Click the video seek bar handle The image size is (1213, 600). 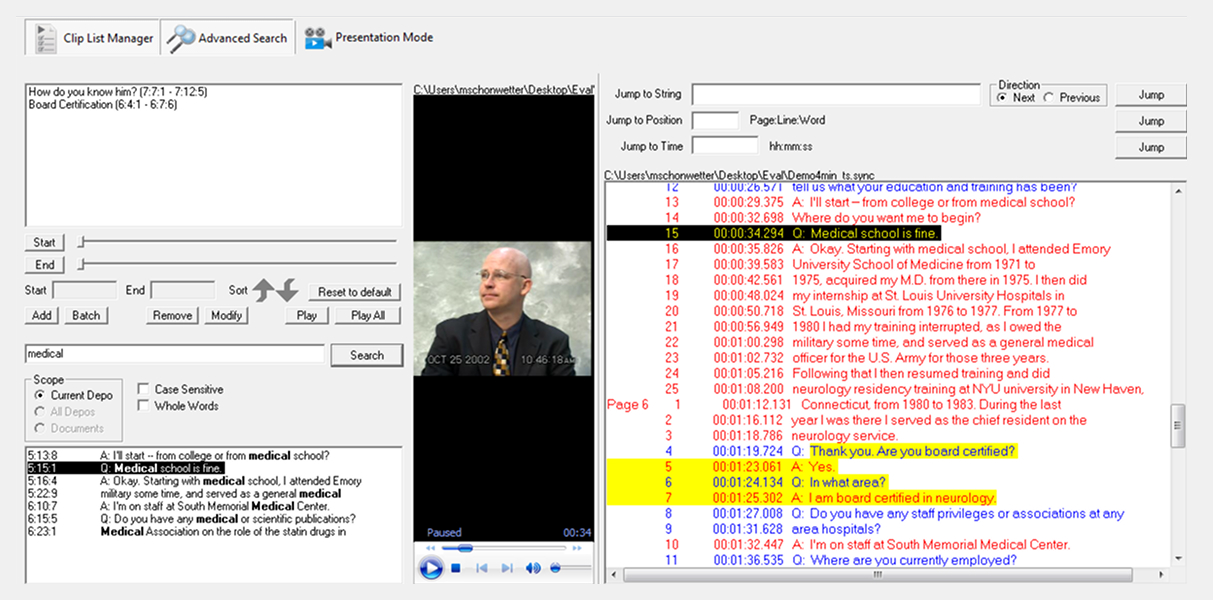[x=463, y=548]
